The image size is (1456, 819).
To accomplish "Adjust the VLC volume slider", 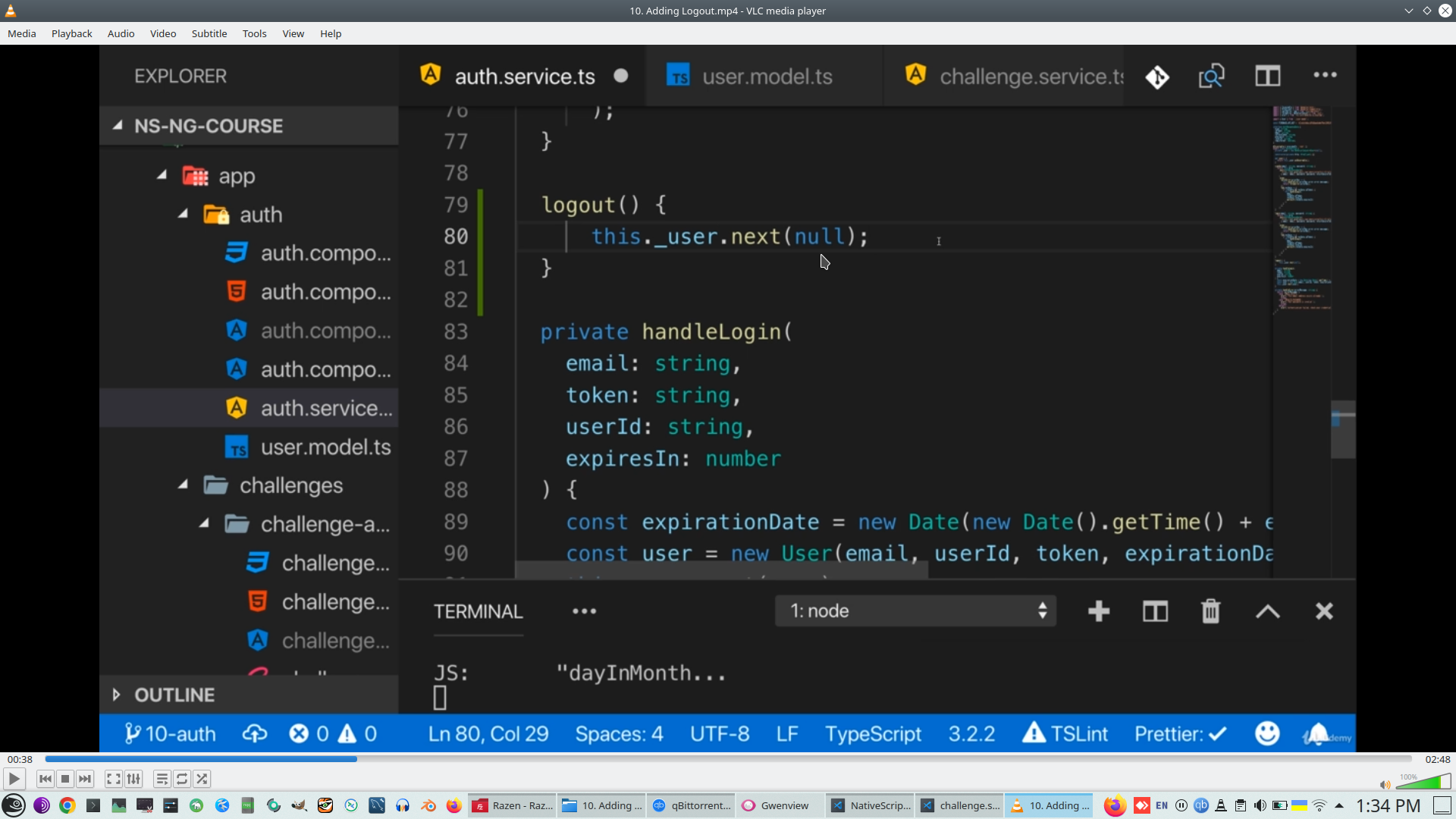I will (x=1423, y=782).
